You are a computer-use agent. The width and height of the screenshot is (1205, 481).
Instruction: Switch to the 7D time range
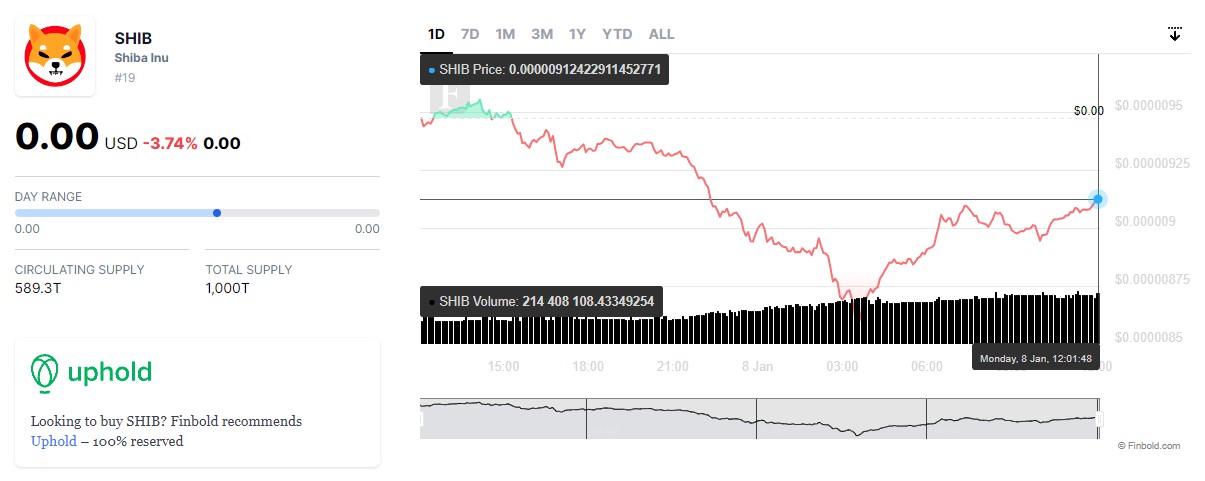pyautogui.click(x=469, y=34)
